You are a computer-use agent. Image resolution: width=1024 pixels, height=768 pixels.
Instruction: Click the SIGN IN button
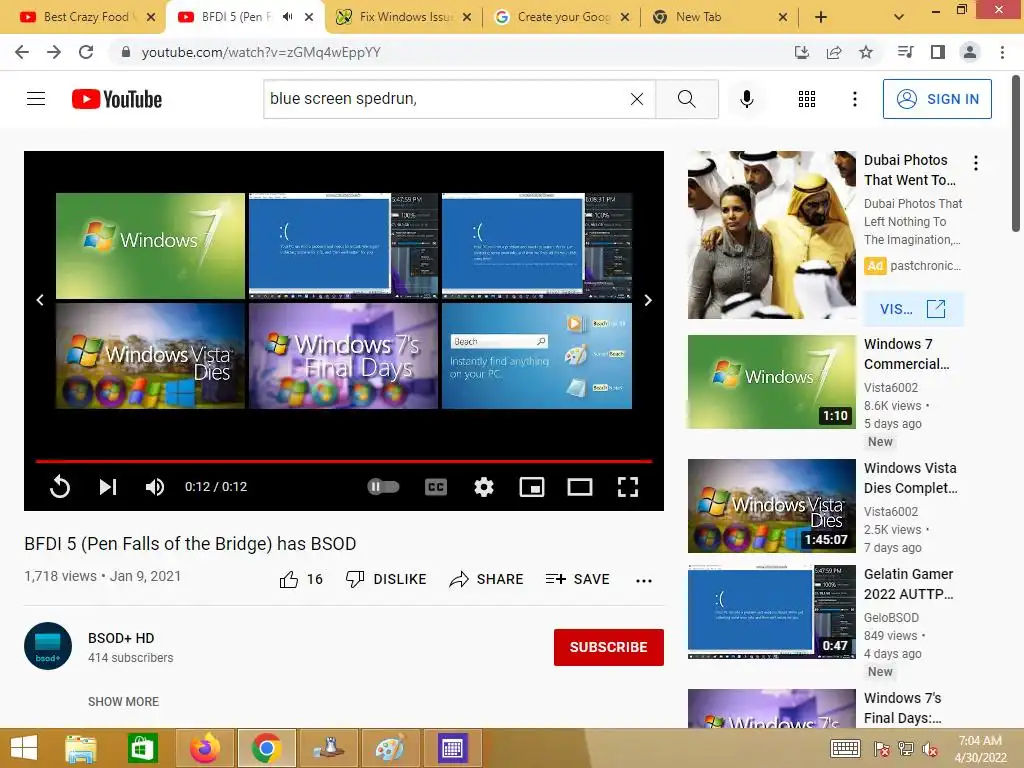tap(937, 99)
